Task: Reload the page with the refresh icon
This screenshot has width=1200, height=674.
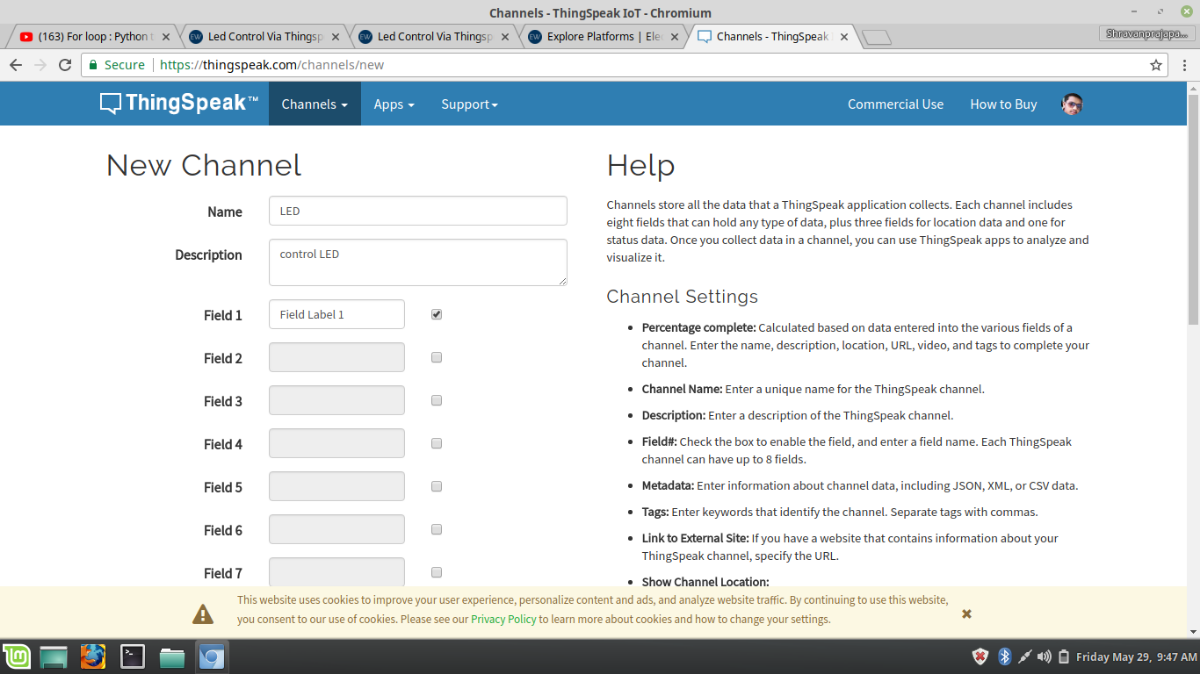Action: (65, 65)
